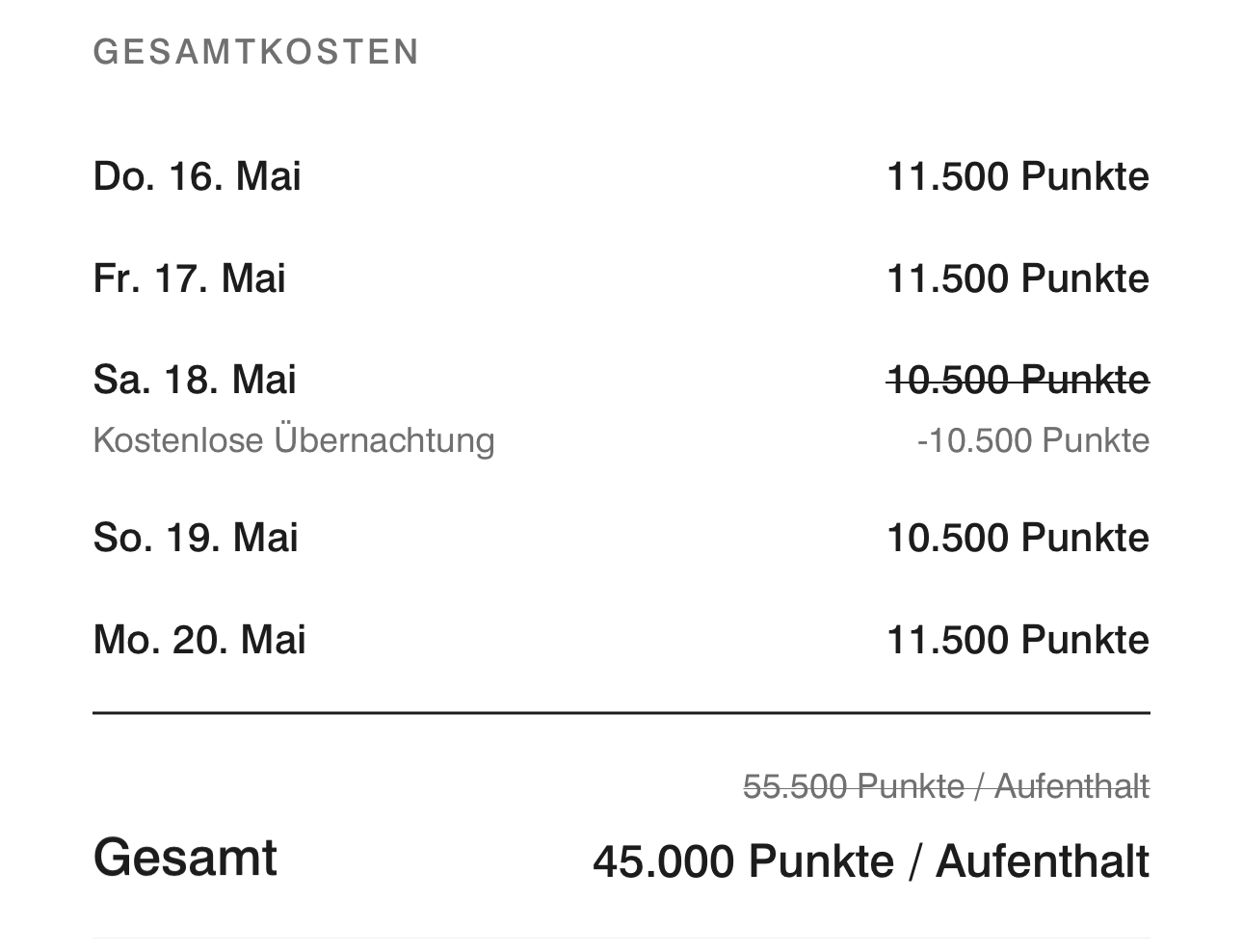Click the struck-through 10.500 Punkte price

(x=1017, y=380)
